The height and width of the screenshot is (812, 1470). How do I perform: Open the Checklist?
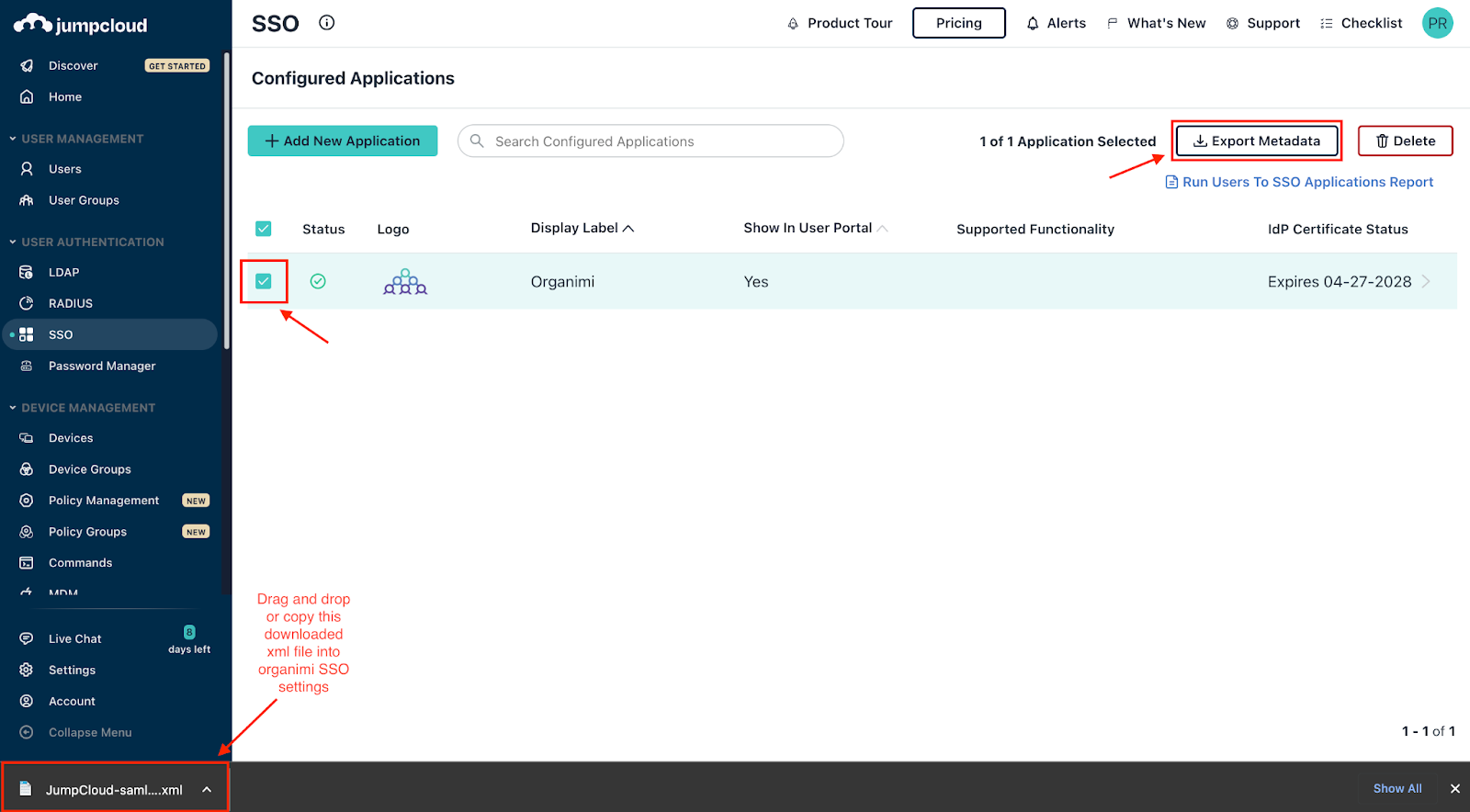pyautogui.click(x=1362, y=23)
